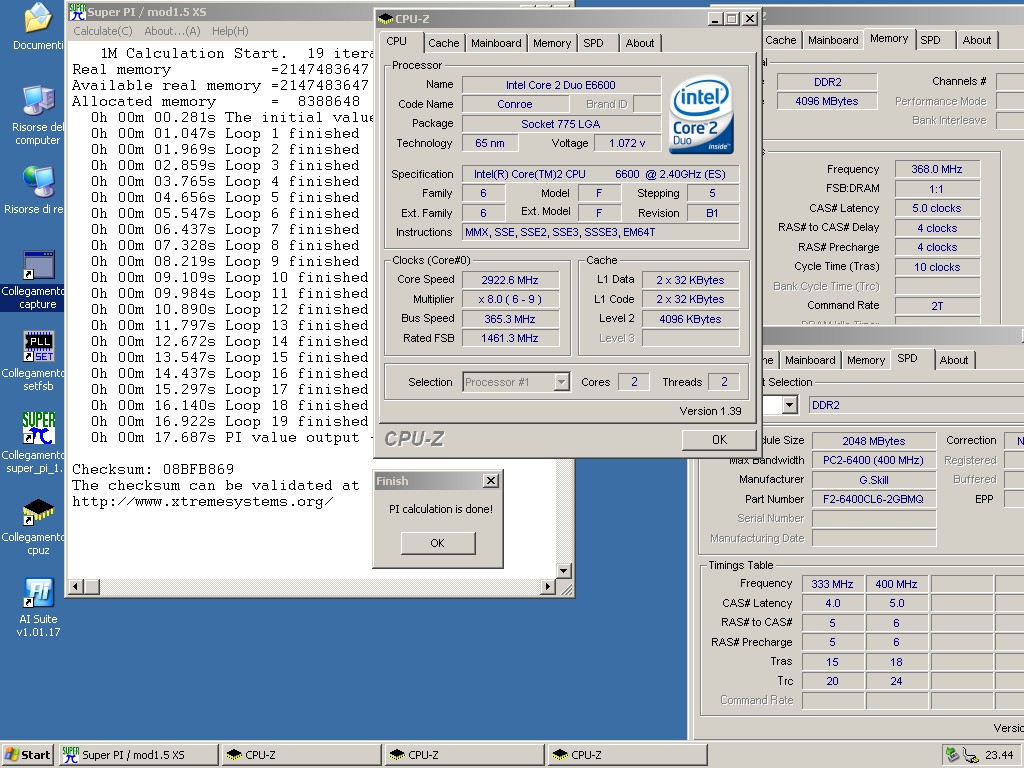Click OK in the CPU-Z CPU window
Screen dimensions: 1024x768
pos(719,440)
